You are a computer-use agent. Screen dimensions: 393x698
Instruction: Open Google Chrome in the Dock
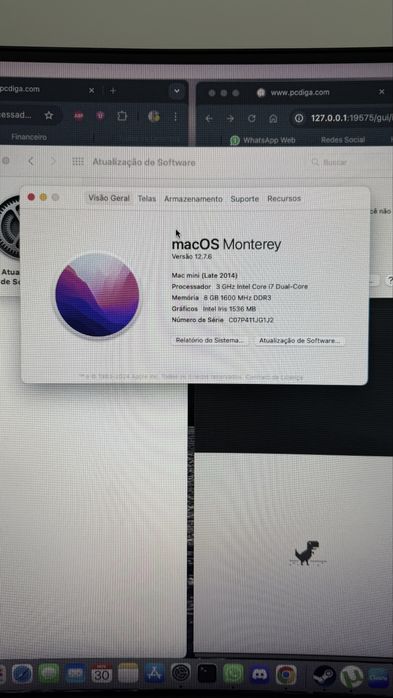[286, 675]
